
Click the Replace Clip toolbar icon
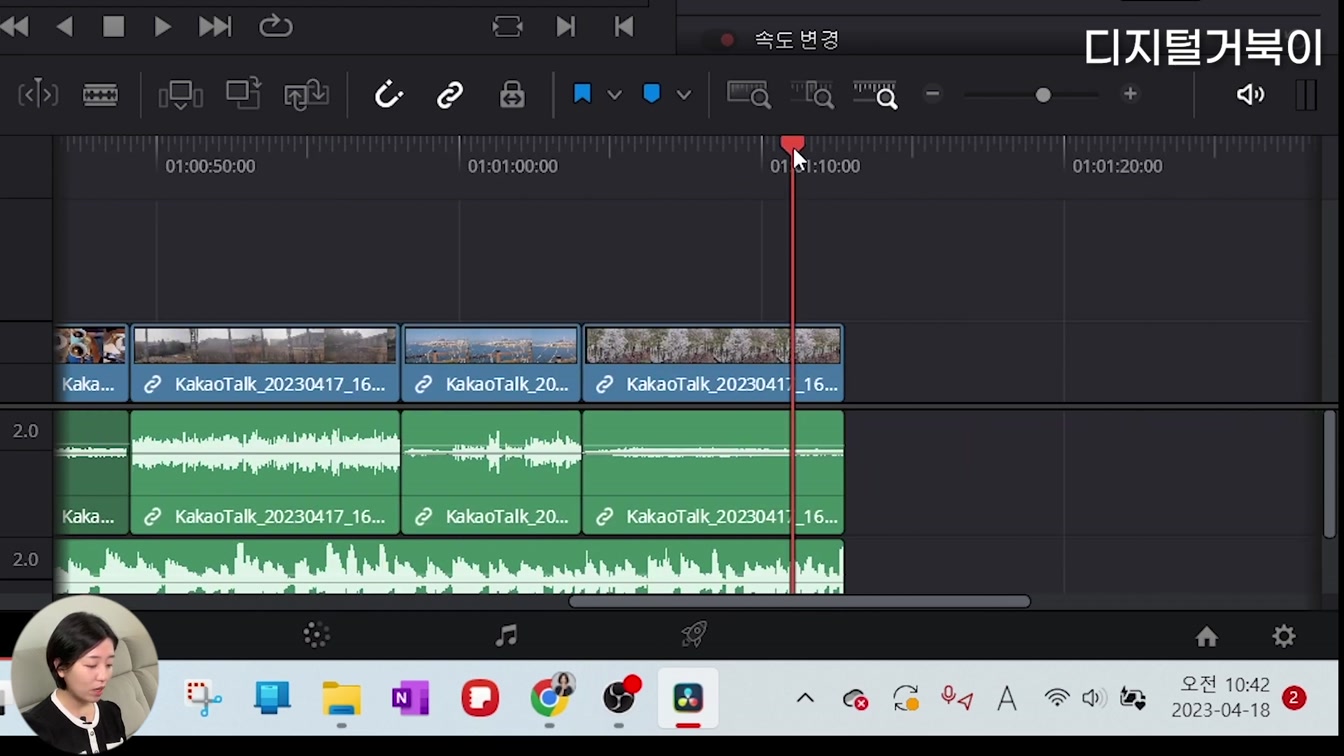tap(306, 95)
